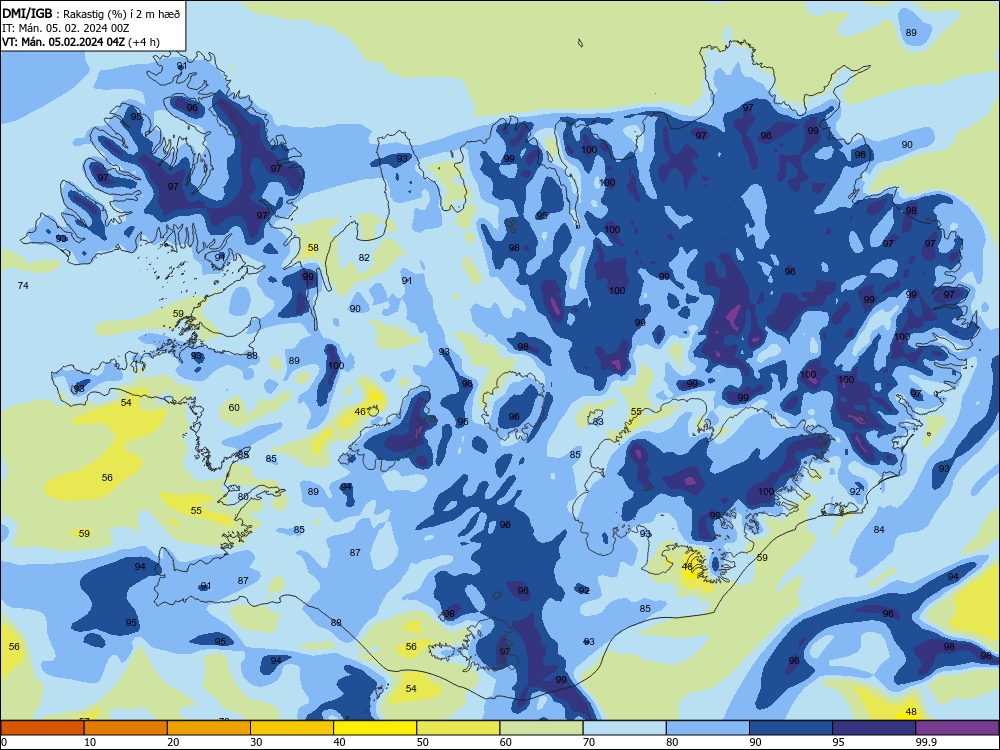This screenshot has height=750, width=1000.
Task: Click the medium blue 80–90 legend swatch
Action: [x=708, y=728]
